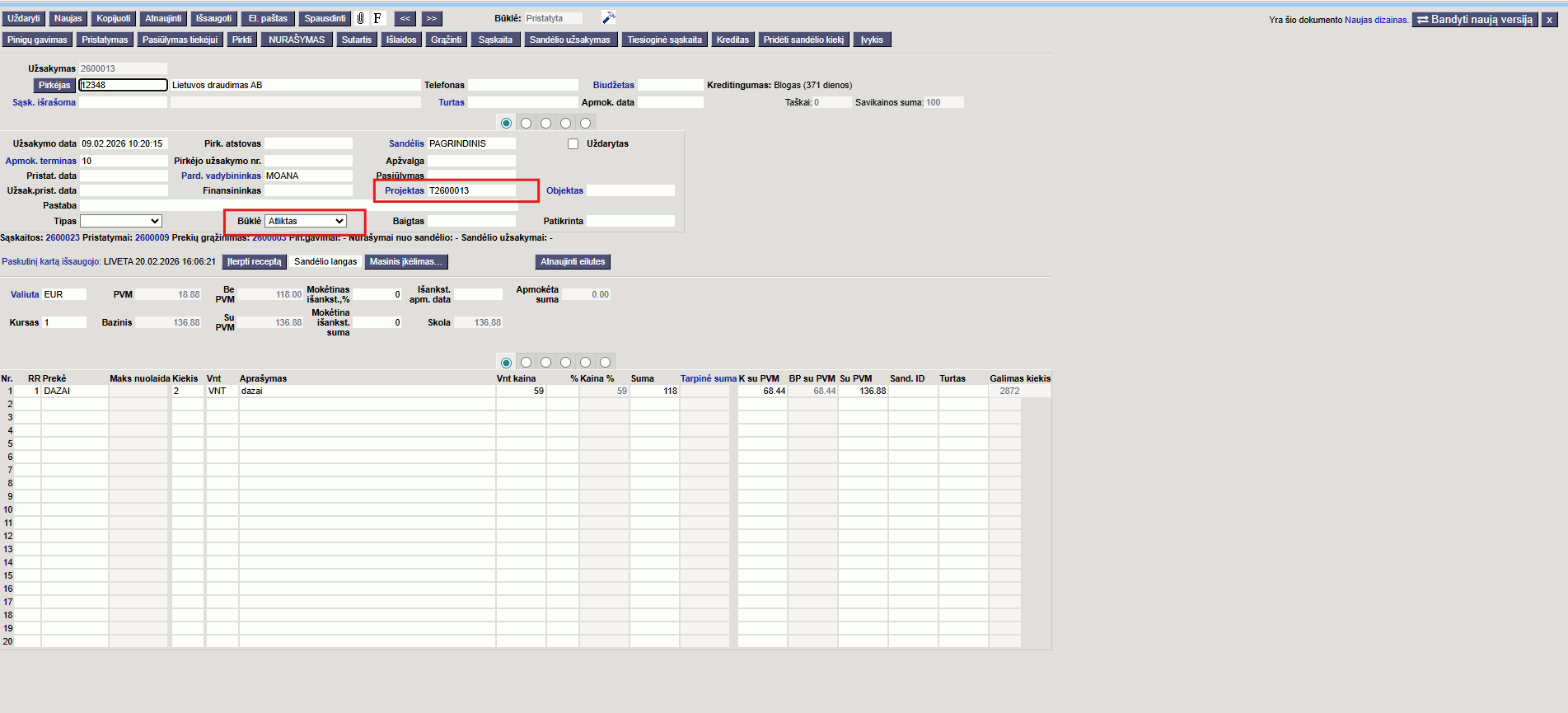The width and height of the screenshot is (1568, 713).
Task: Click the Projektas input field
Action: [471, 190]
